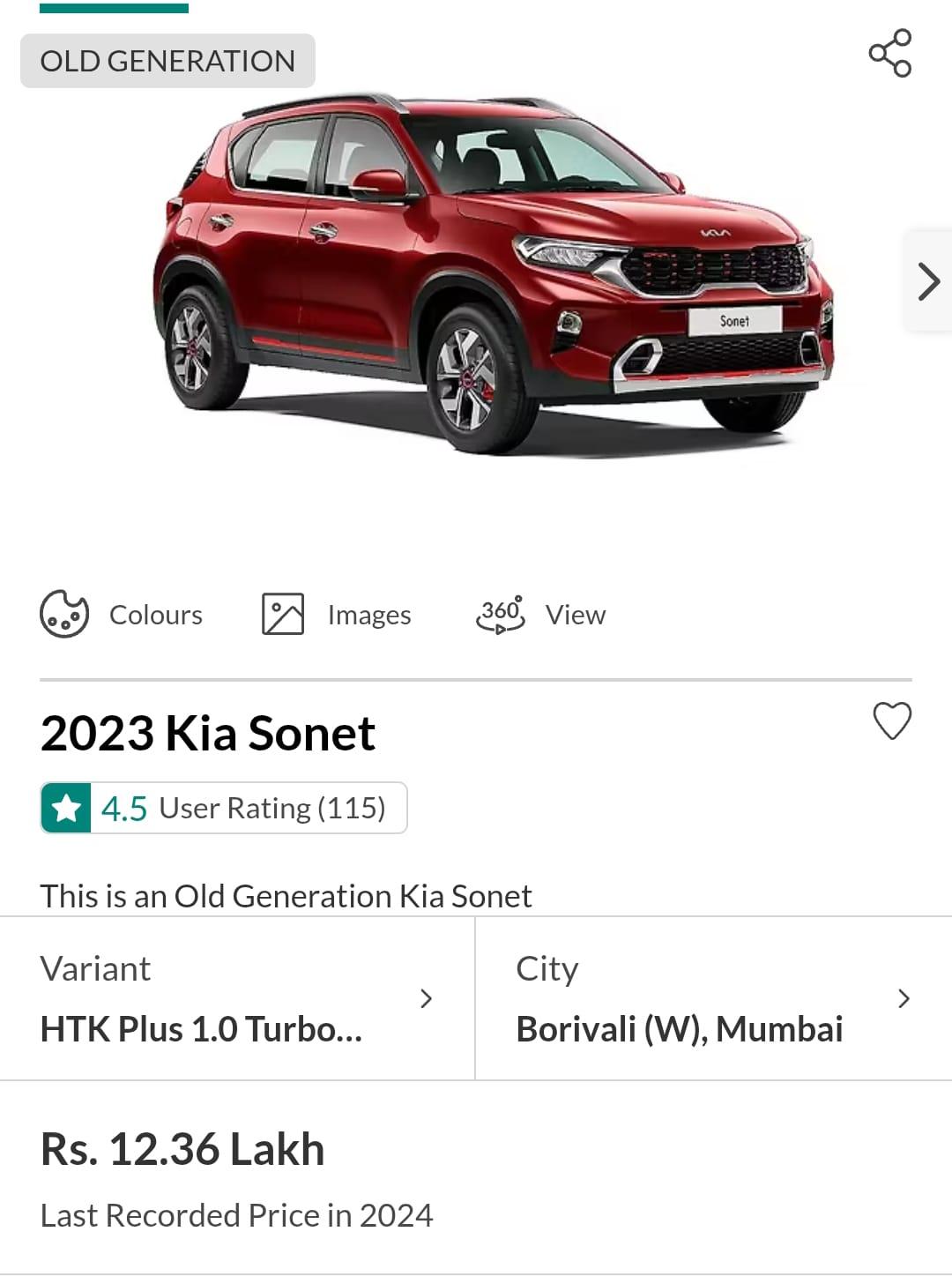
Task: Tap the red Kia Sonet car image
Action: click(x=494, y=273)
